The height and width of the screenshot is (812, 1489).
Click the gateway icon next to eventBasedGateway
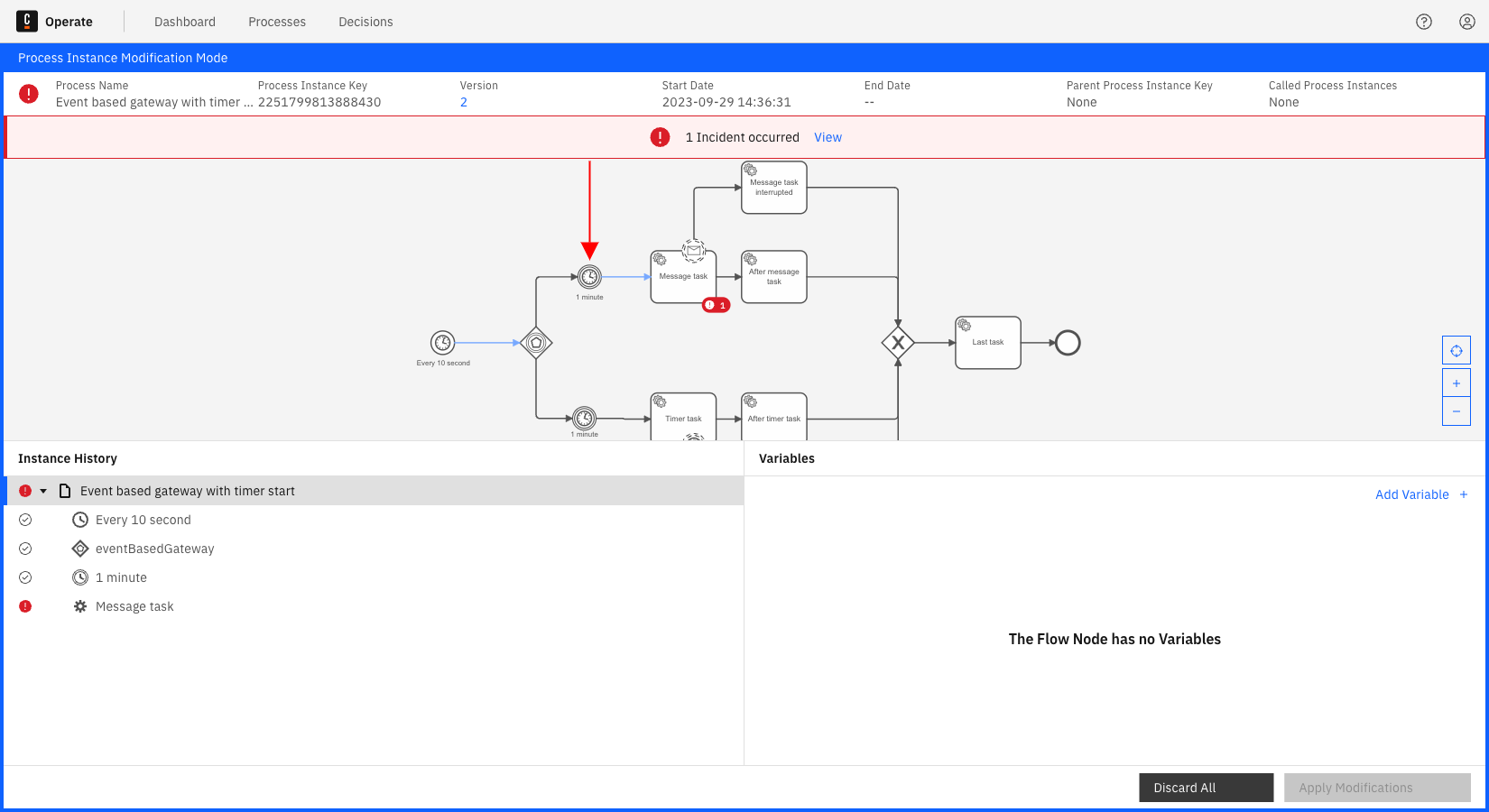pyautogui.click(x=80, y=548)
